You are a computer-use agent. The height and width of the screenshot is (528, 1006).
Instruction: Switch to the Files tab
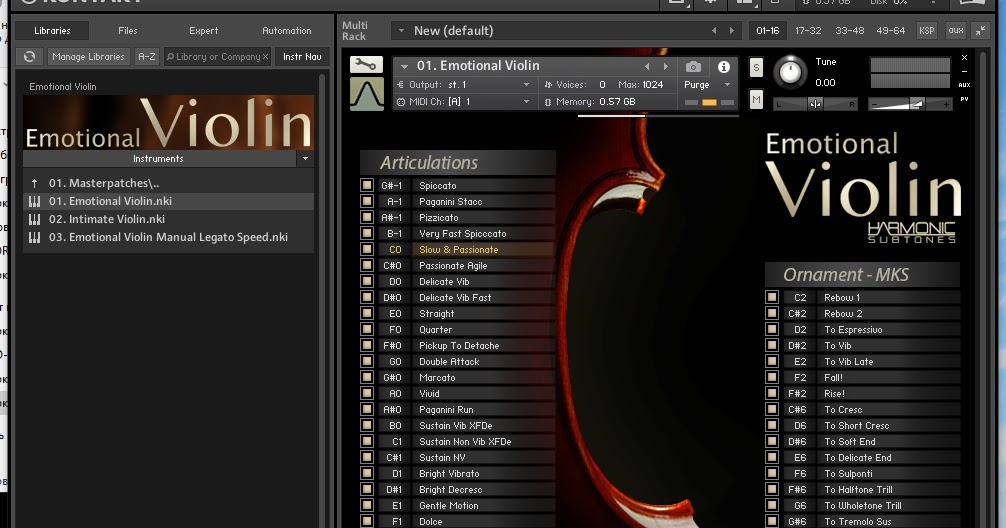pos(128,30)
